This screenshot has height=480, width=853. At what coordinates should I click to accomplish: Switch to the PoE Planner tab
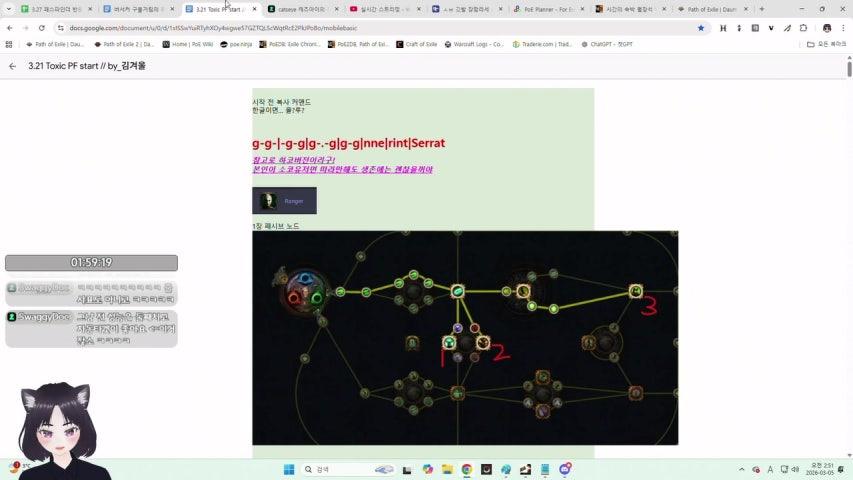547,9
